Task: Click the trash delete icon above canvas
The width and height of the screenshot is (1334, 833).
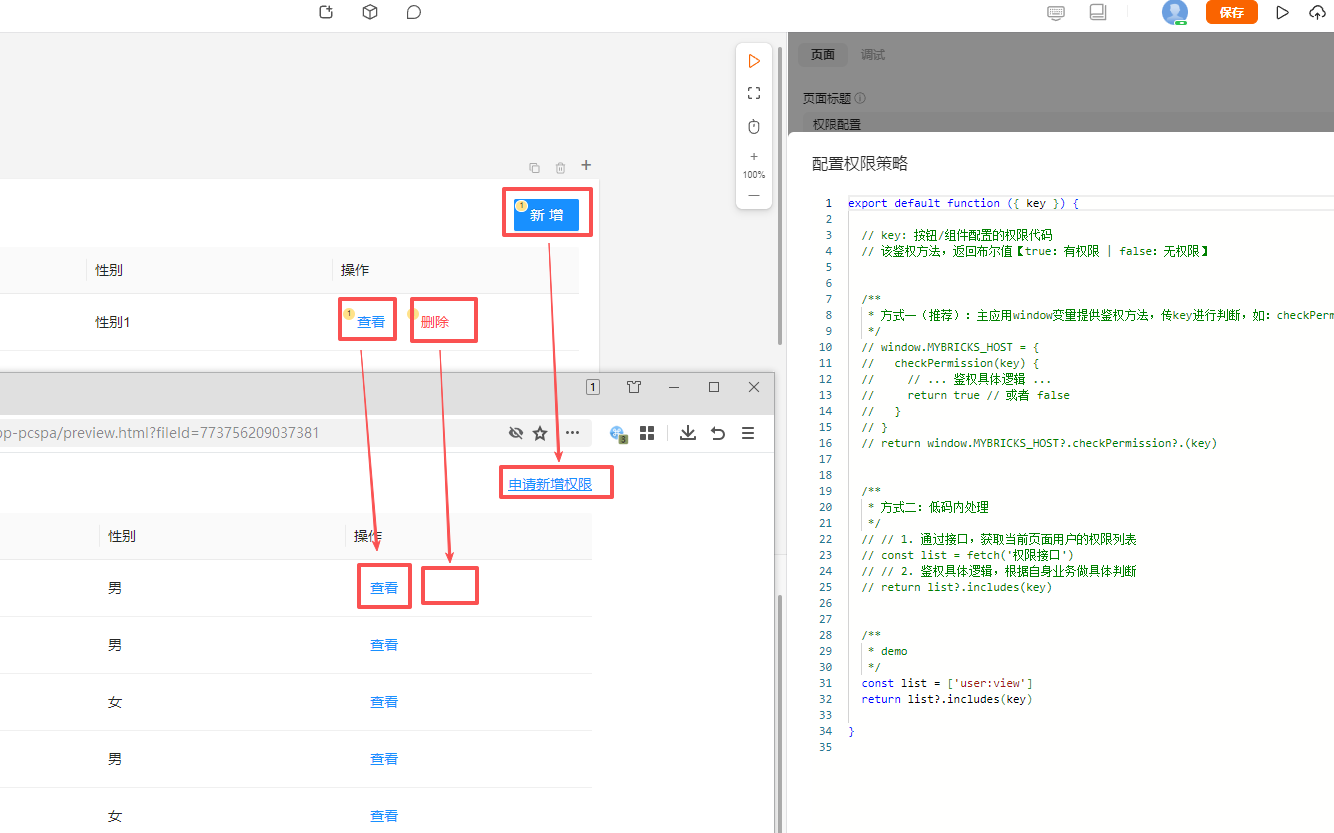Action: tap(560, 167)
